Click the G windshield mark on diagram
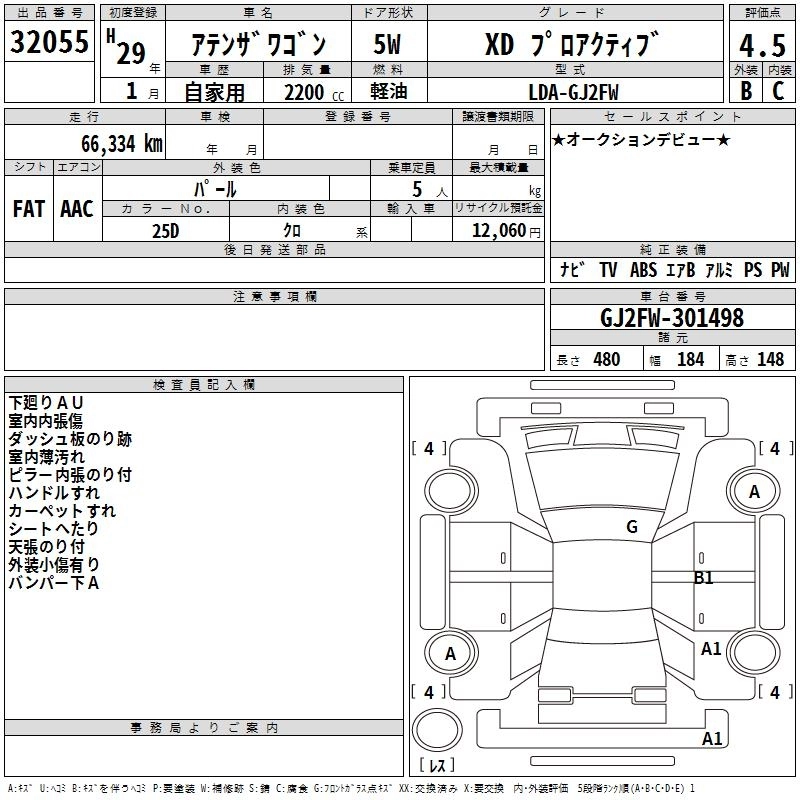 point(632,526)
